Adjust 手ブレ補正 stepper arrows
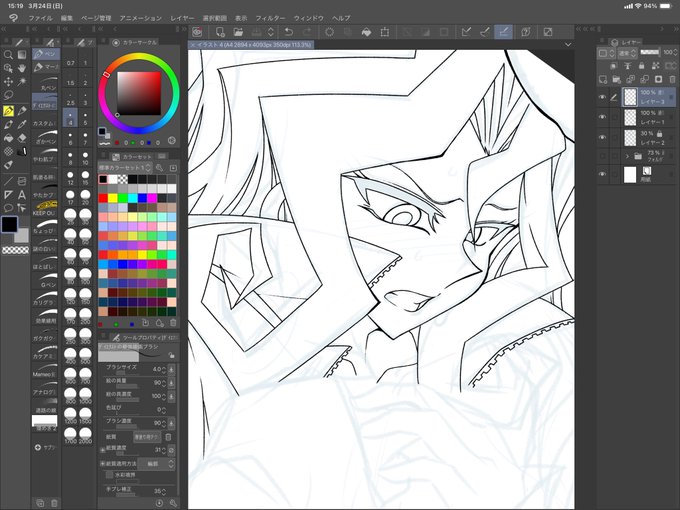This screenshot has height=510, width=680. [164, 491]
